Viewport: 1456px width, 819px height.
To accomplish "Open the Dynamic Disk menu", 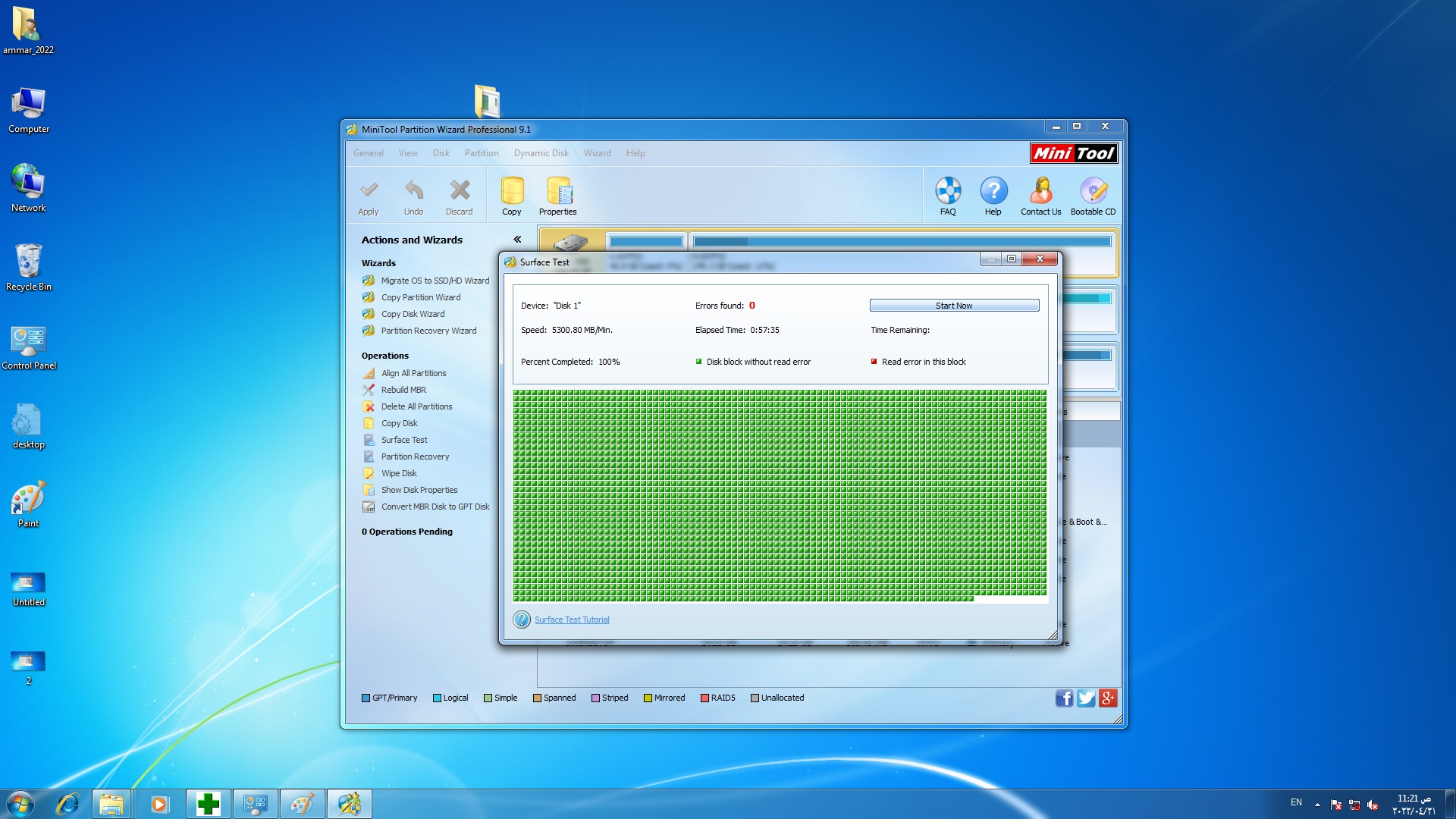I will pos(541,153).
